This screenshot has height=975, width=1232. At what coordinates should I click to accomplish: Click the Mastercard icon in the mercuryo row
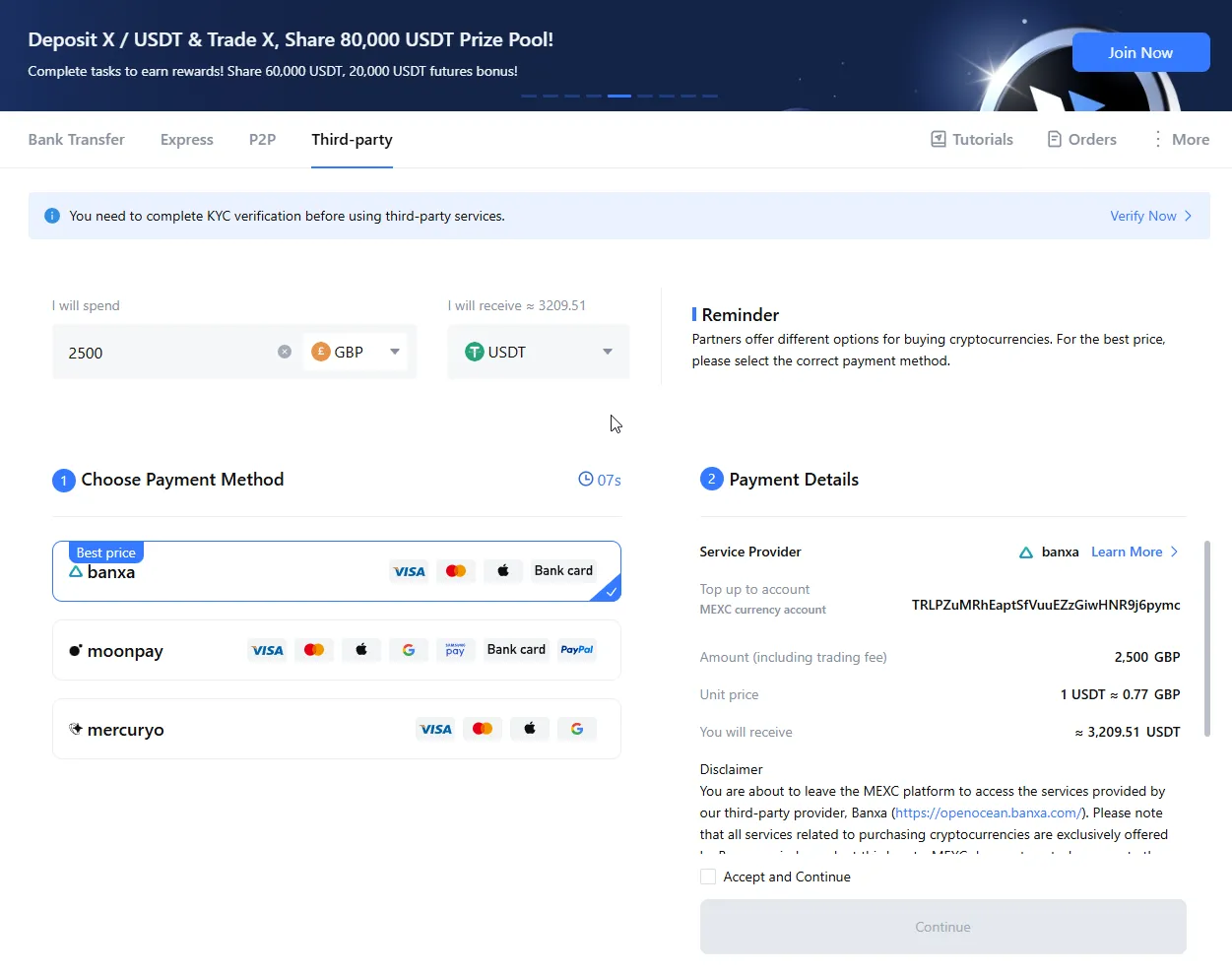483,729
